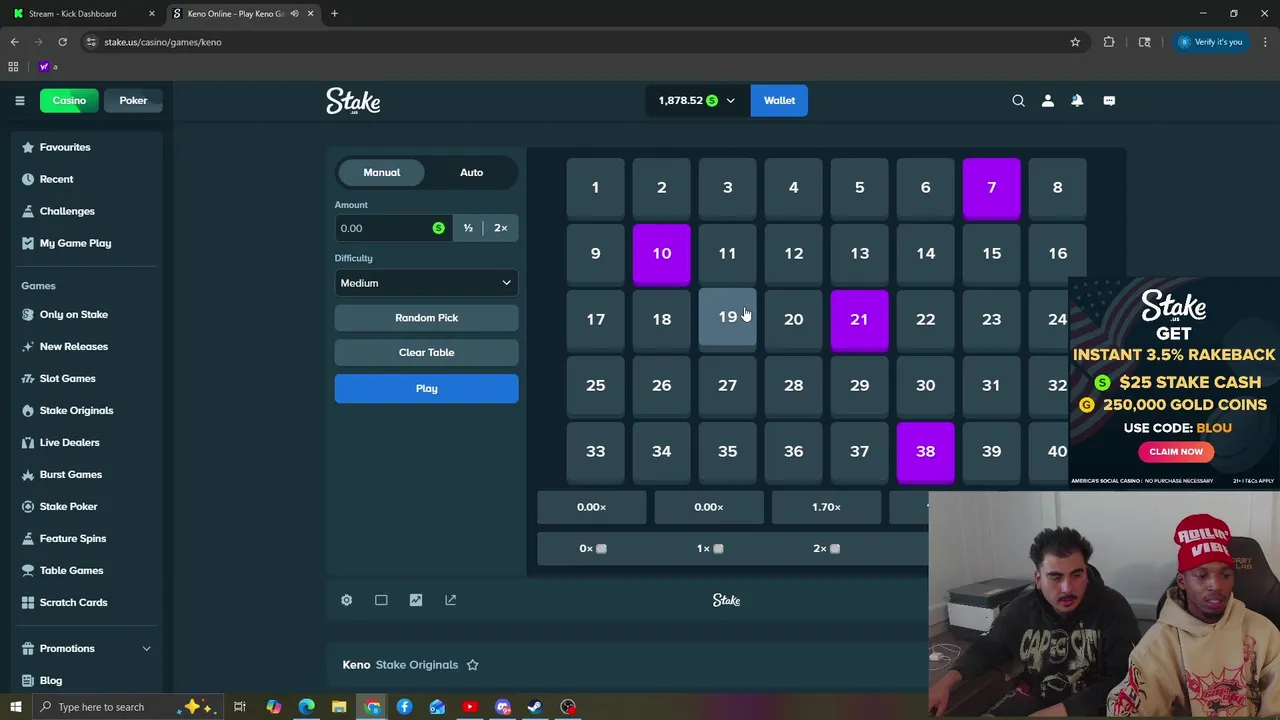Open Live Dealers in the sidebar
Viewport: 1280px width, 720px height.
(85, 442)
